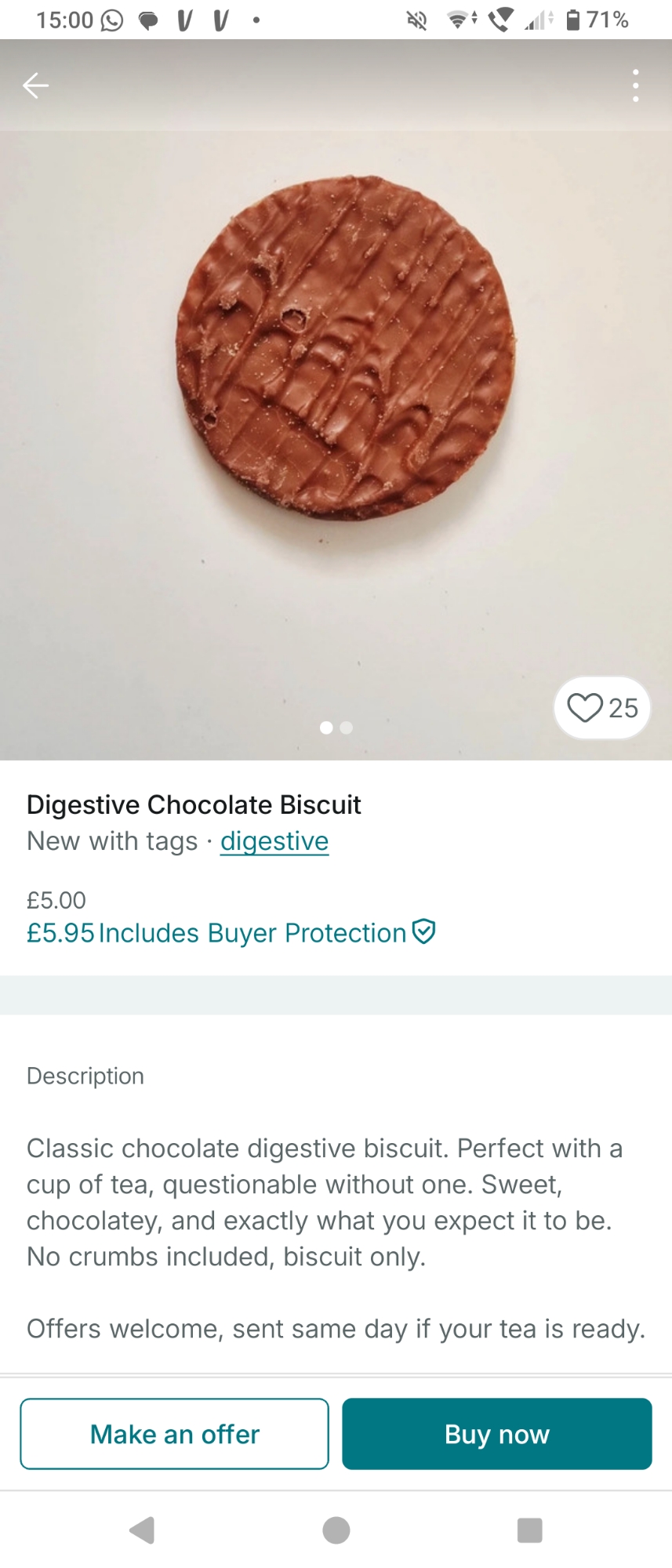
Task: Tap the muted sound status icon
Action: point(416,20)
